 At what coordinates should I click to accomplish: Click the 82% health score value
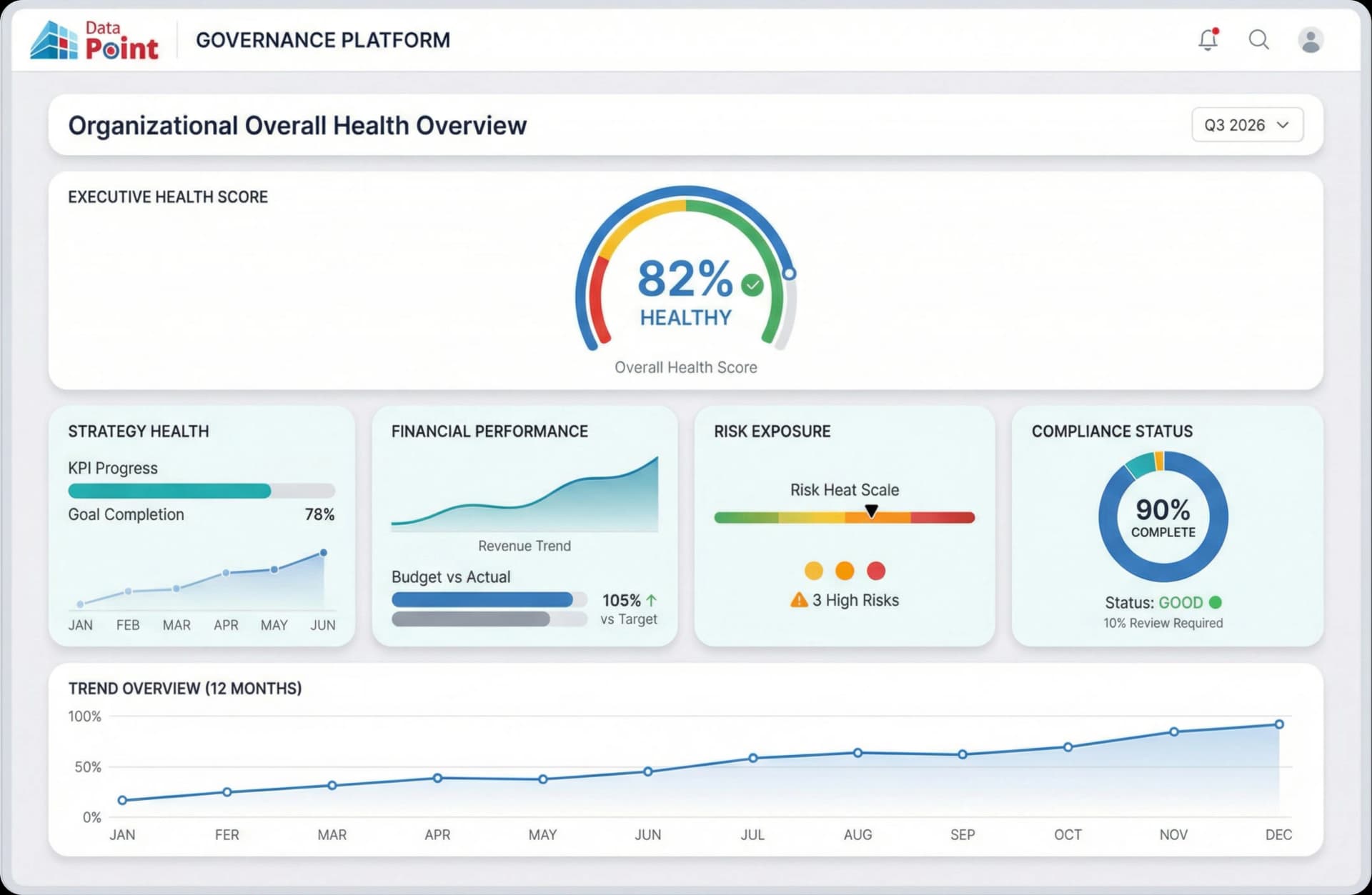pyautogui.click(x=685, y=279)
